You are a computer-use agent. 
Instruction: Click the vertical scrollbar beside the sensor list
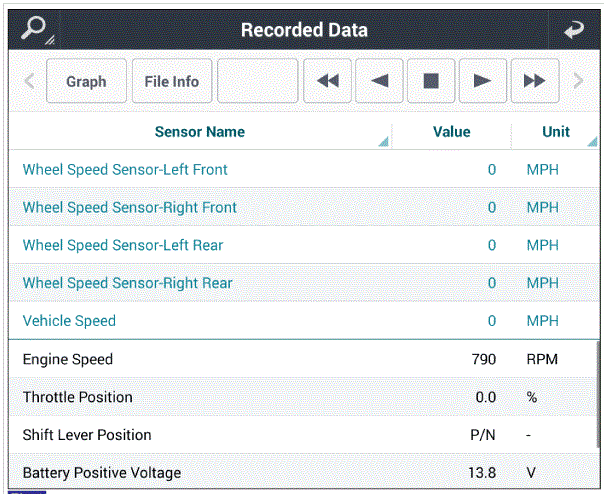click(597, 393)
